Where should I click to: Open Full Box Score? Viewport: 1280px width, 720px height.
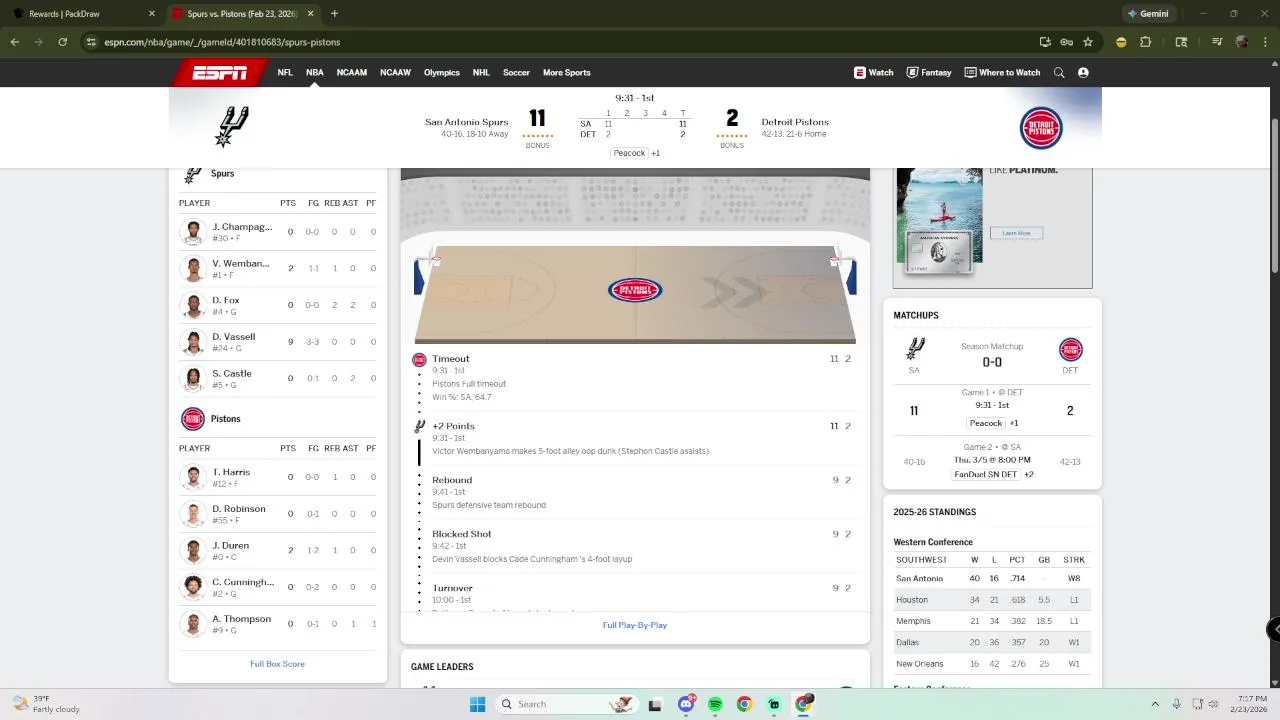(277, 664)
